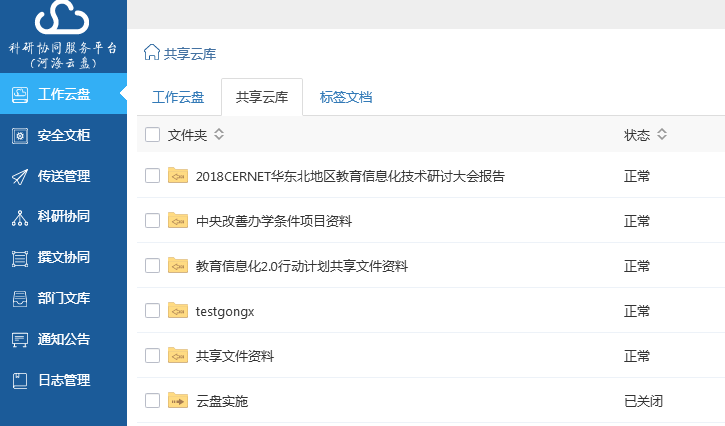Toggle the select-all checkbox in header

[152, 135]
